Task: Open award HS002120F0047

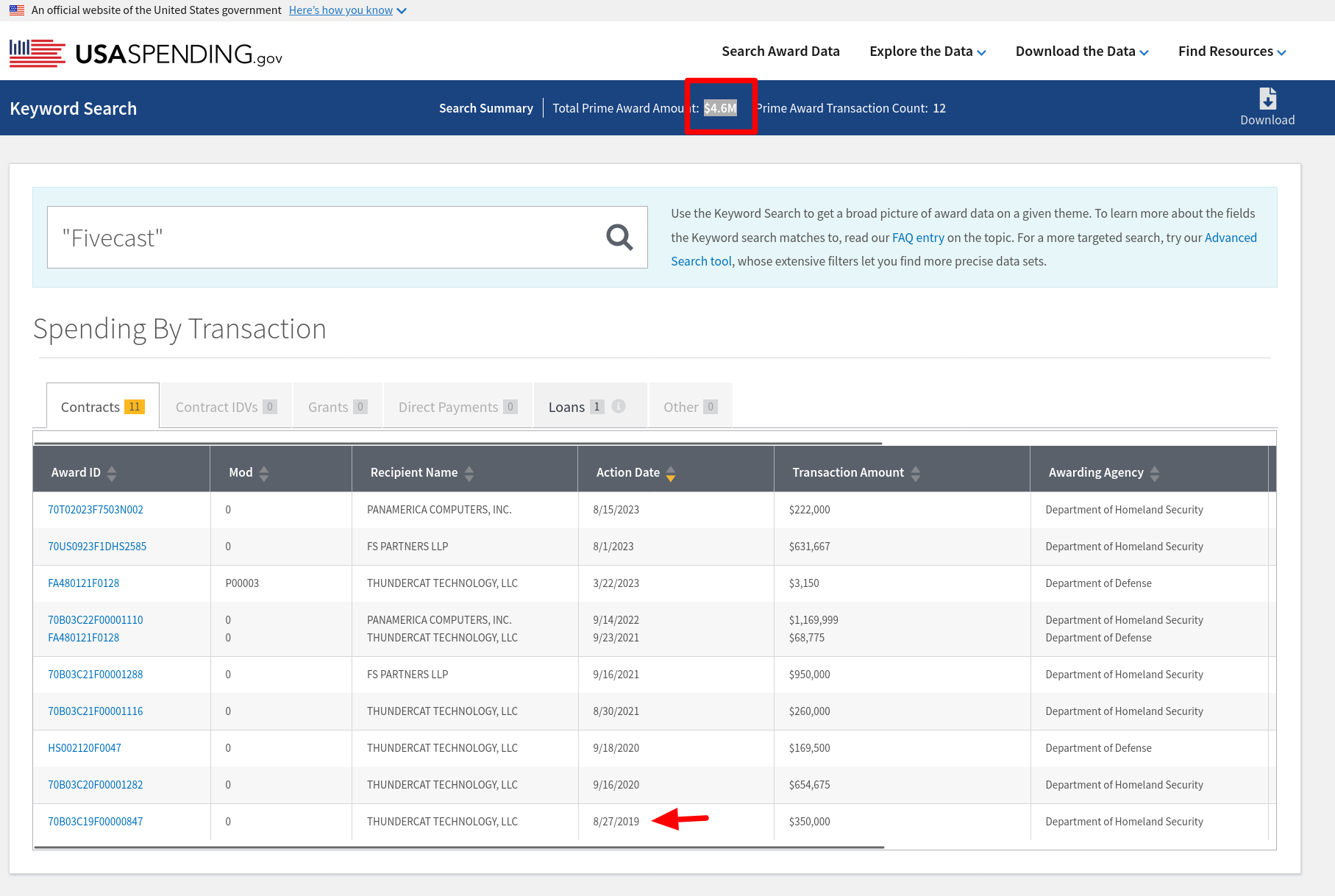Action: 85,748
